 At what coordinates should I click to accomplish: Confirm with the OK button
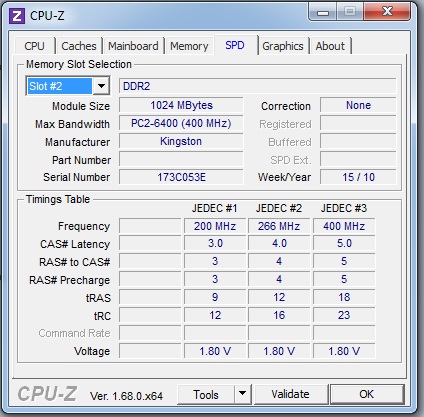(x=366, y=394)
